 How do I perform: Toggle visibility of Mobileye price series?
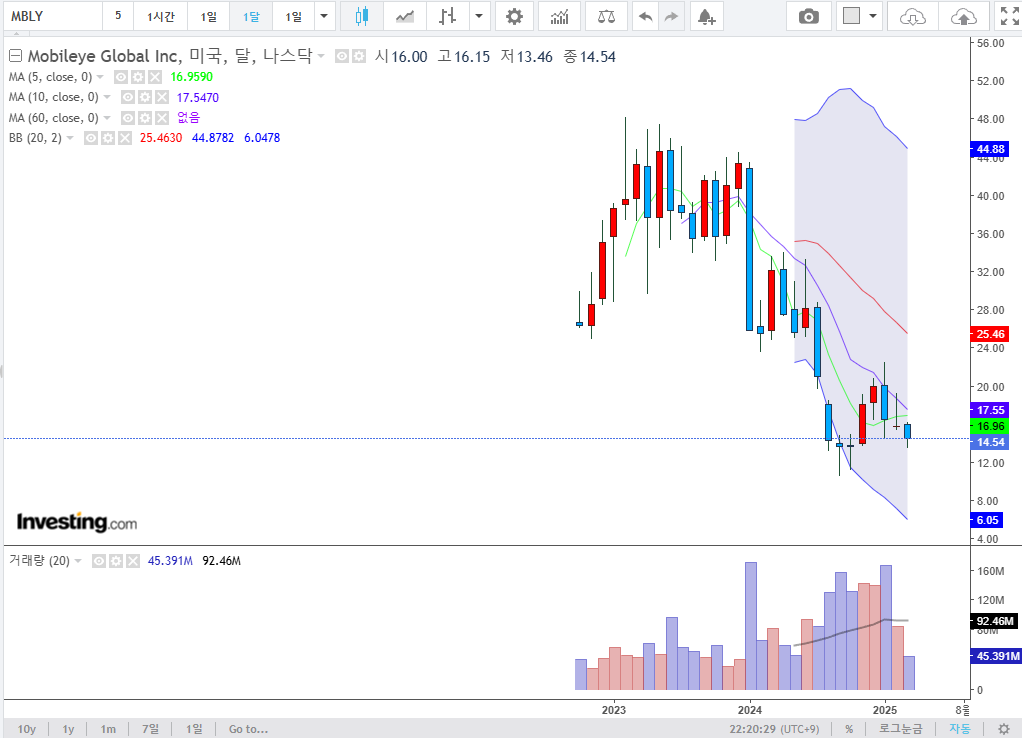tap(342, 57)
